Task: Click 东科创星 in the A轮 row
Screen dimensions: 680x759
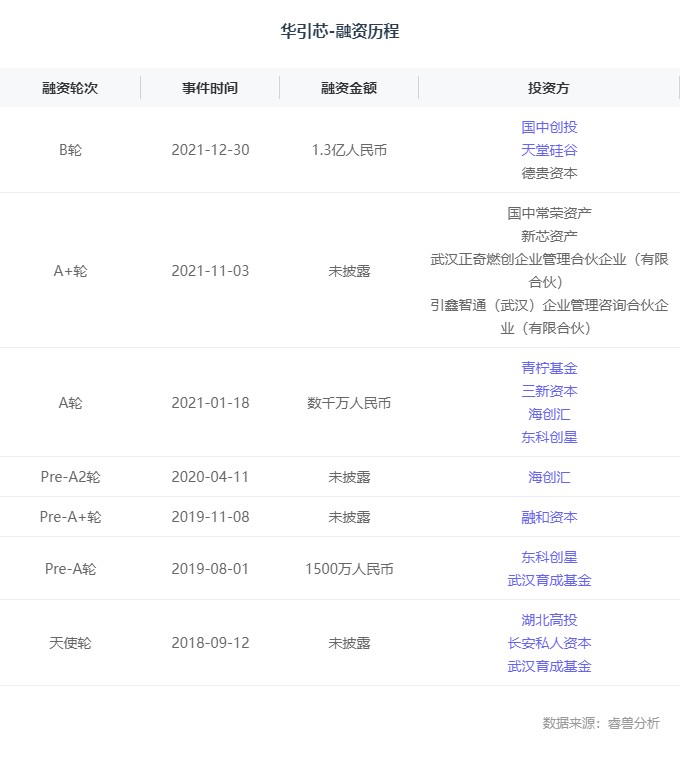Action: click(549, 437)
